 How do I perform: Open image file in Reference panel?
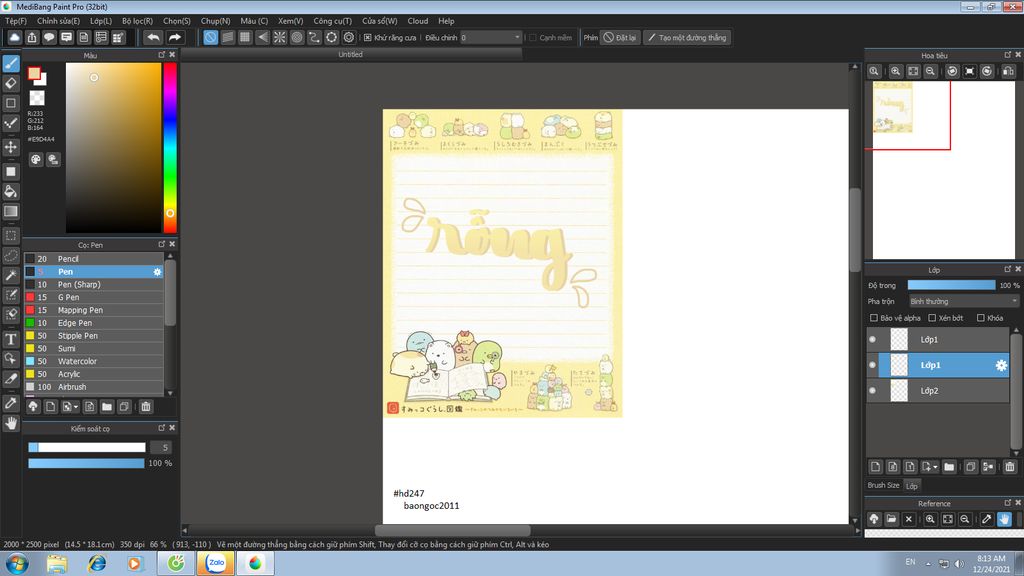(891, 519)
